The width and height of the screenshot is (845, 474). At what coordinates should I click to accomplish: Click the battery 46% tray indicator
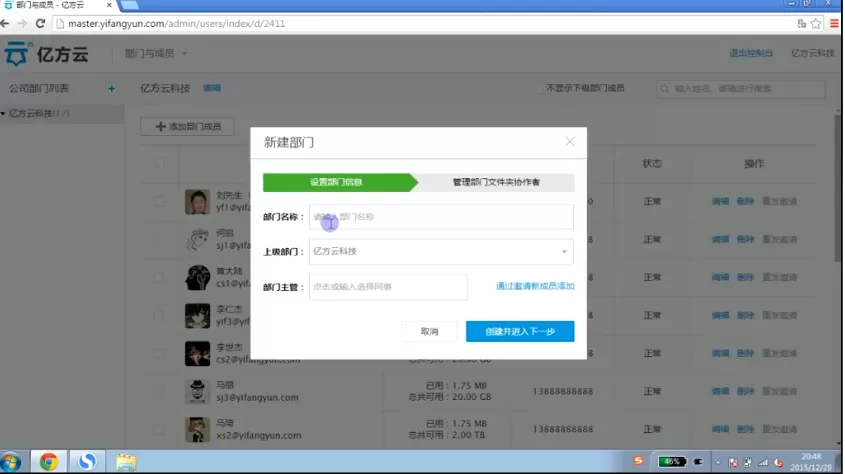672,462
